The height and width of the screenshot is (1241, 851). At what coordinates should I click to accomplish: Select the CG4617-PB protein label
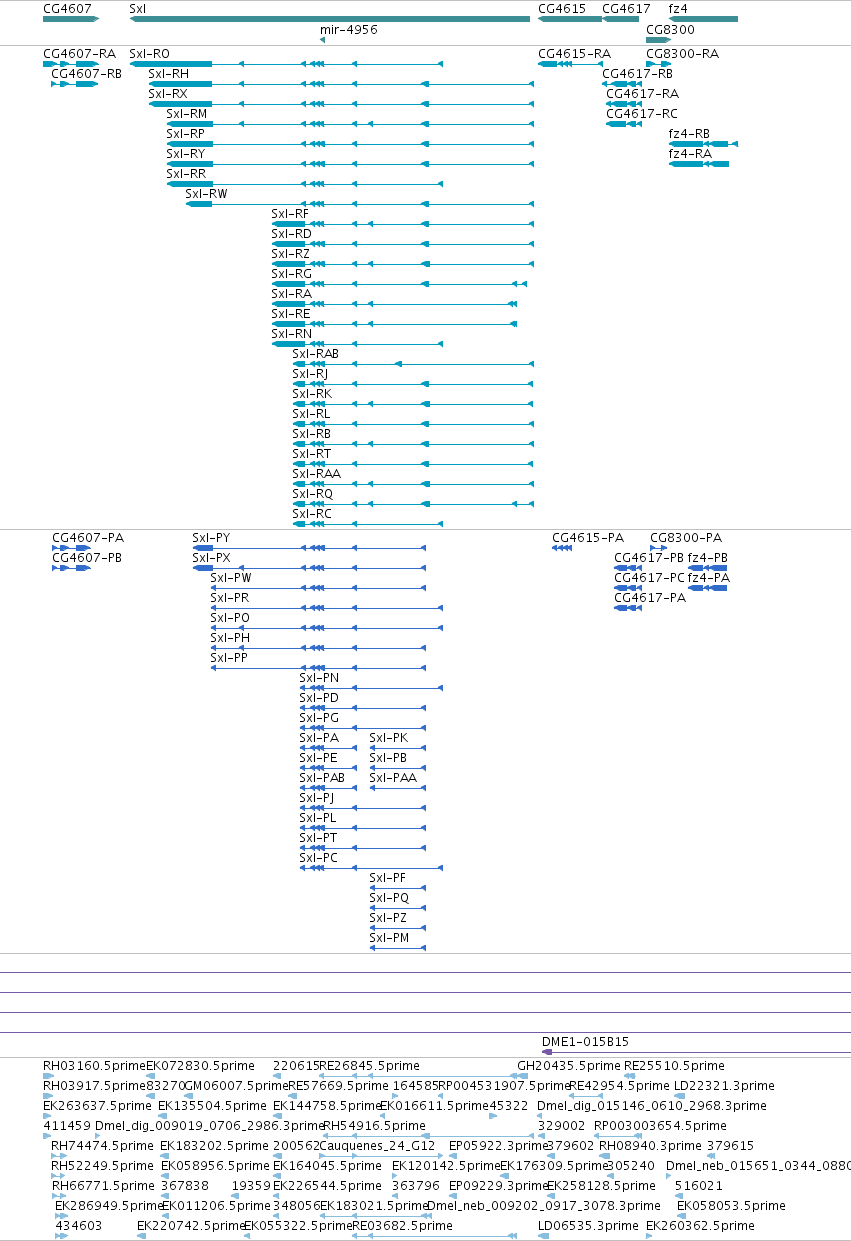click(x=649, y=558)
